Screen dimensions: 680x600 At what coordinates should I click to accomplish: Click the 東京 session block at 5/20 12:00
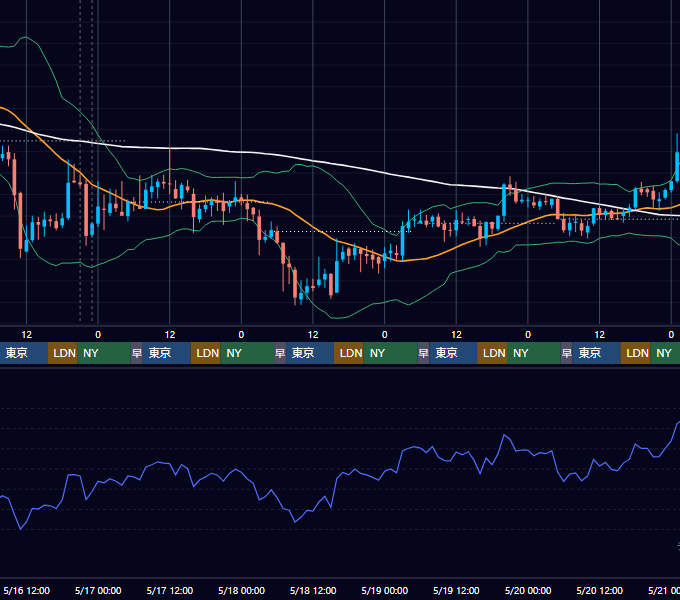(596, 353)
